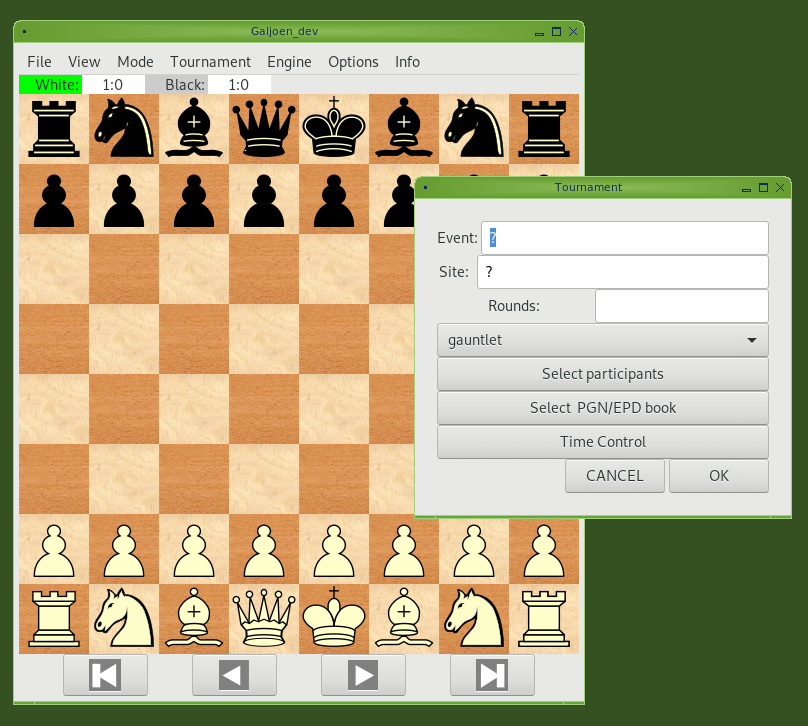Open the Engine menu
Screen dimensions: 808x726
pyautogui.click(x=289, y=62)
